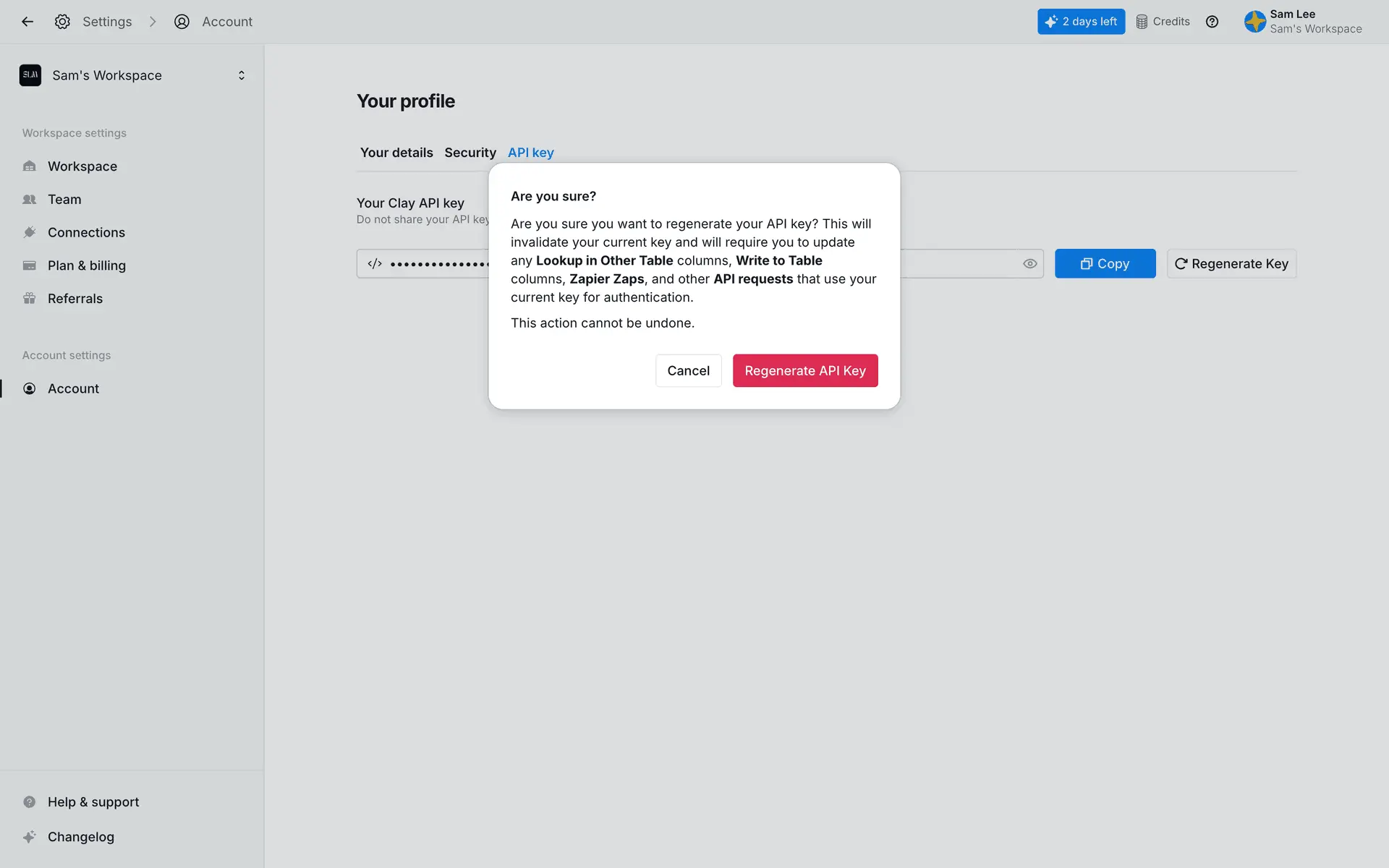This screenshot has width=1389, height=868.
Task: Switch to the Security tab
Action: tap(470, 153)
